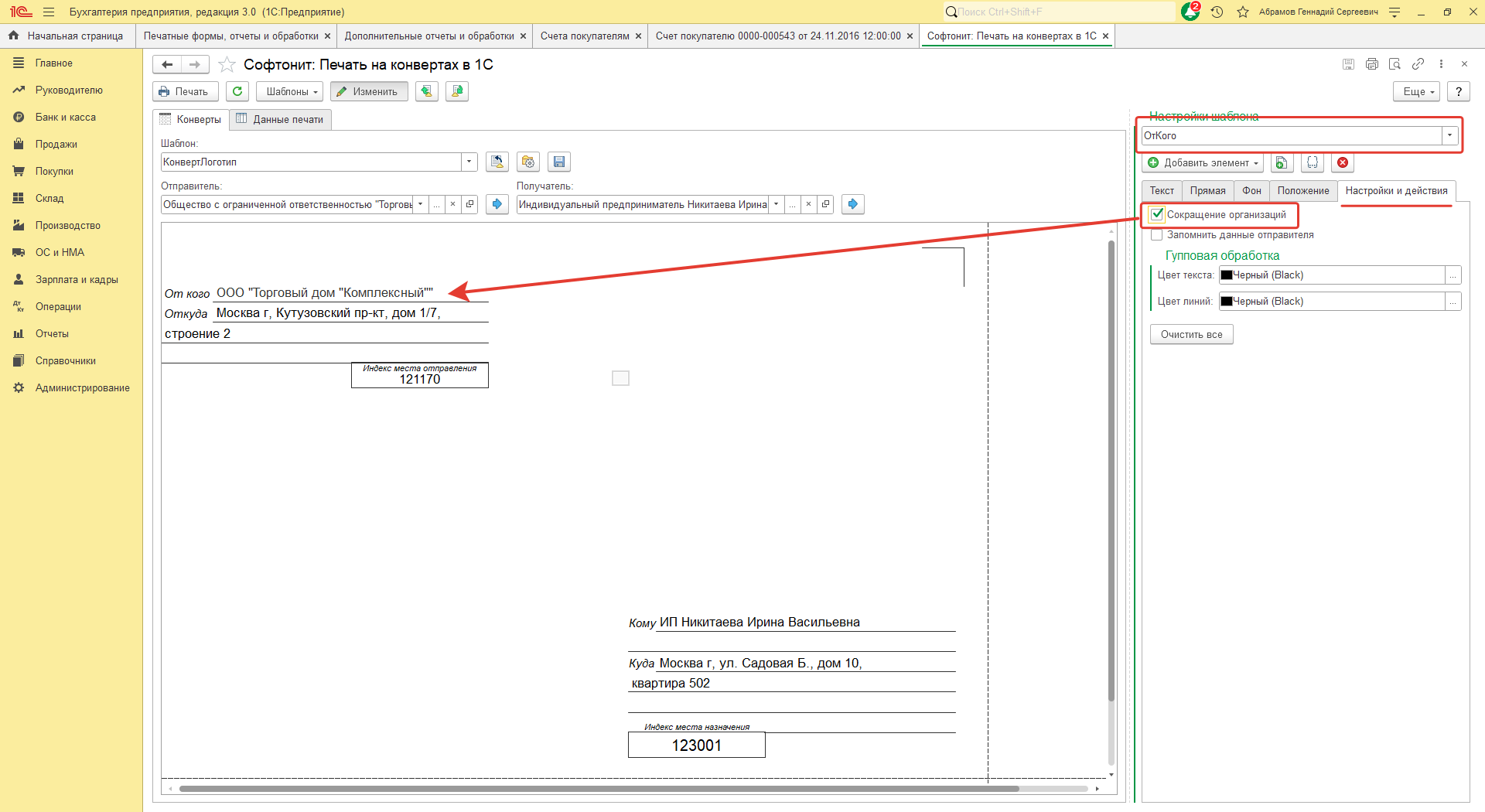Click the global search input field
This screenshot has width=1485, height=812.
(1063, 12)
